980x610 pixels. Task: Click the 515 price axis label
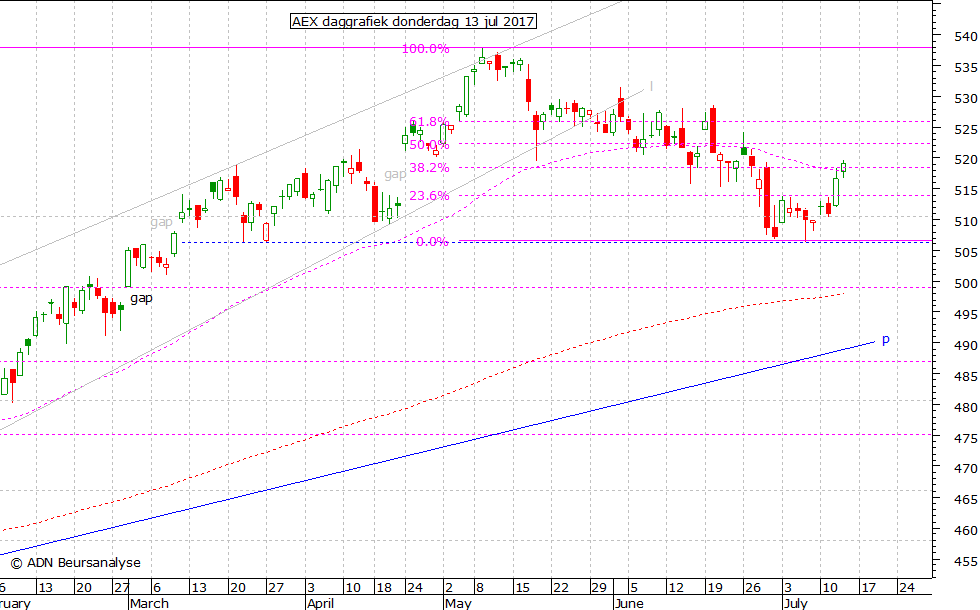tap(966, 191)
